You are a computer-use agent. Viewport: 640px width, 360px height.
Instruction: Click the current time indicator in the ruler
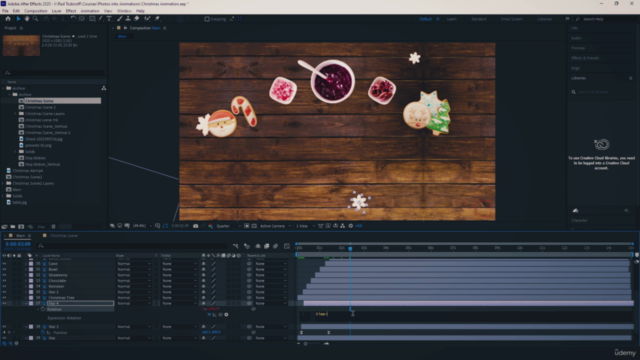(350, 248)
